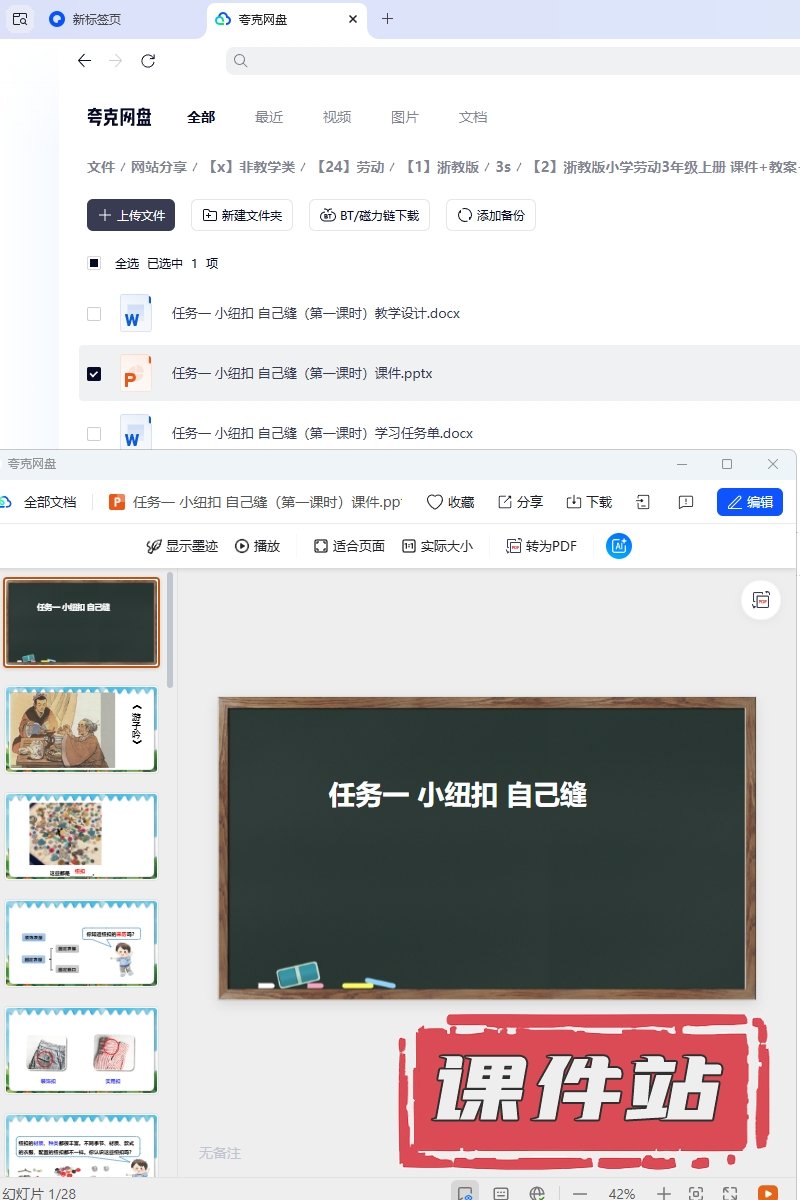800x1200 pixels.
Task: Click the blue 编辑 edit button
Action: pos(749,502)
